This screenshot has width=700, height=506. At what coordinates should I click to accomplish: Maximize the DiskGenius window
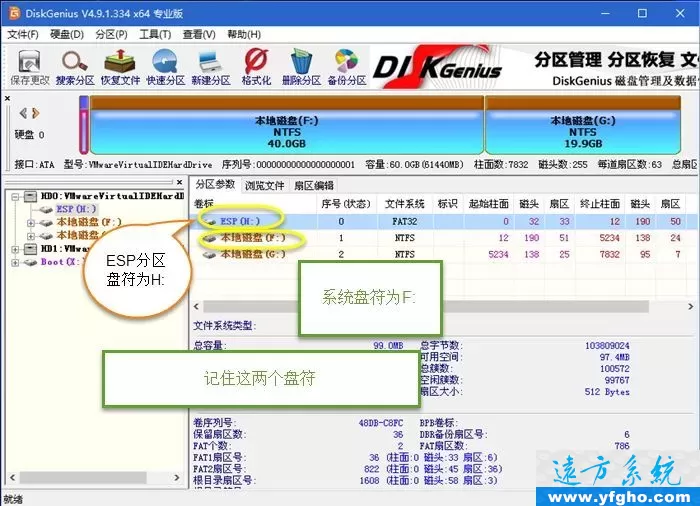tap(642, 13)
